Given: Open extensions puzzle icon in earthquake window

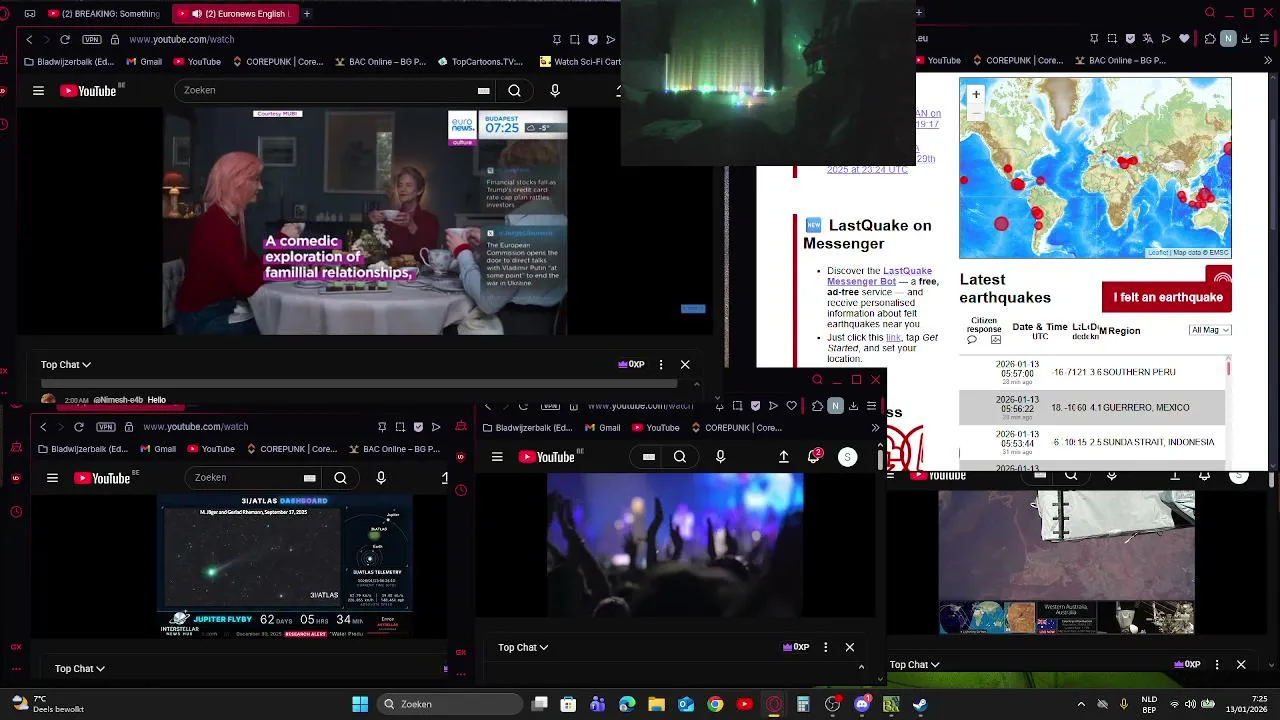Looking at the screenshot, I should [1209, 39].
